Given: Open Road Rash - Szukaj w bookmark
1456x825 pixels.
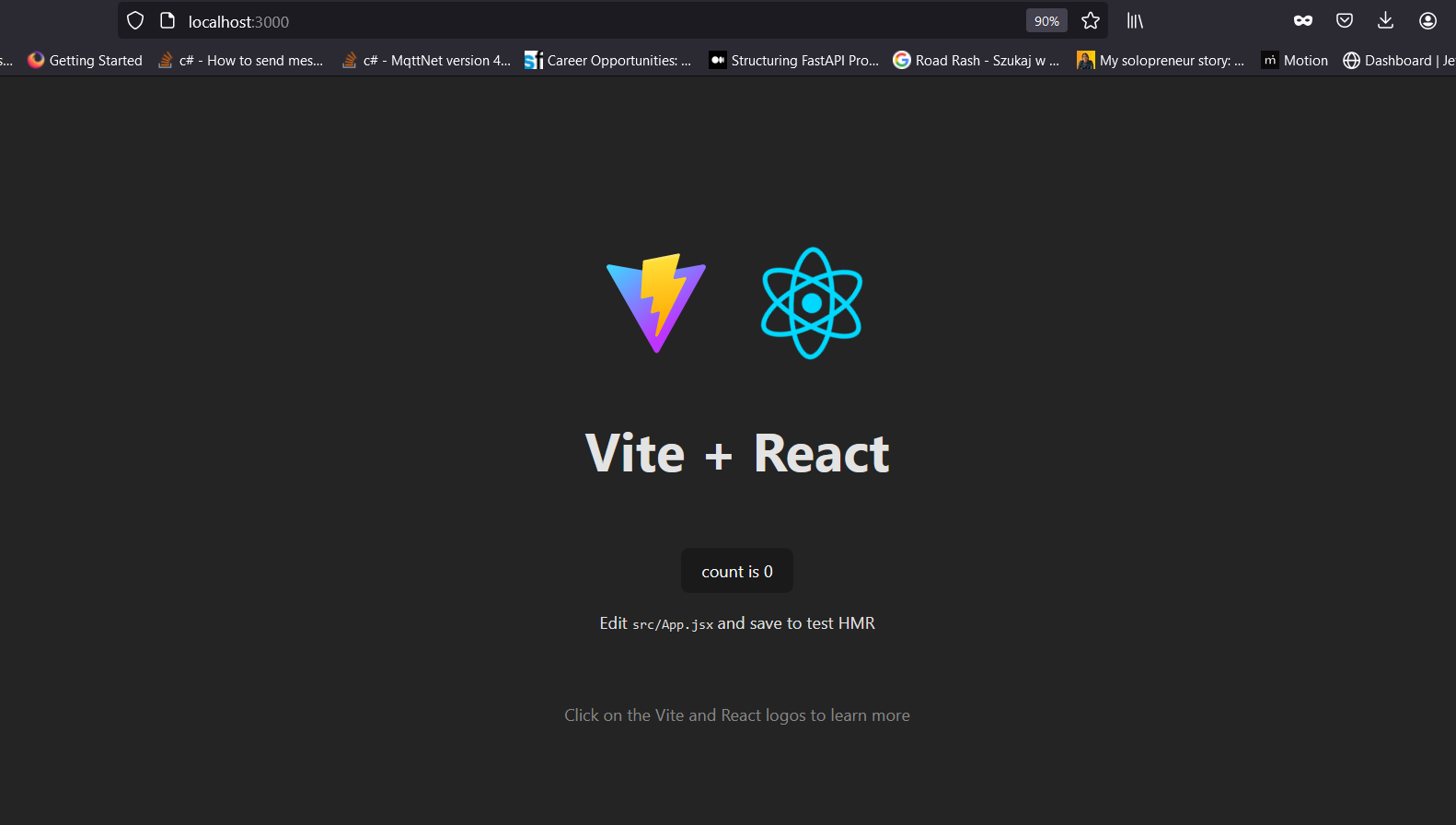Looking at the screenshot, I should coord(976,60).
